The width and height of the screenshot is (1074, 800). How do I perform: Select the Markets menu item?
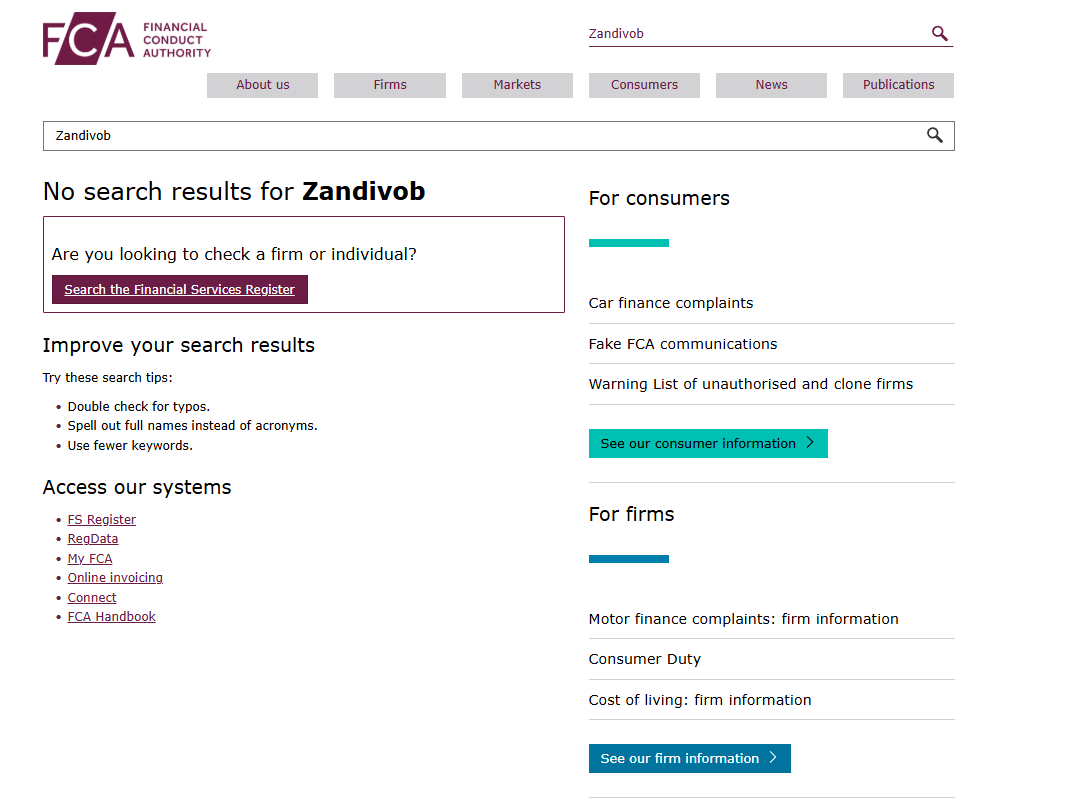pyautogui.click(x=517, y=85)
